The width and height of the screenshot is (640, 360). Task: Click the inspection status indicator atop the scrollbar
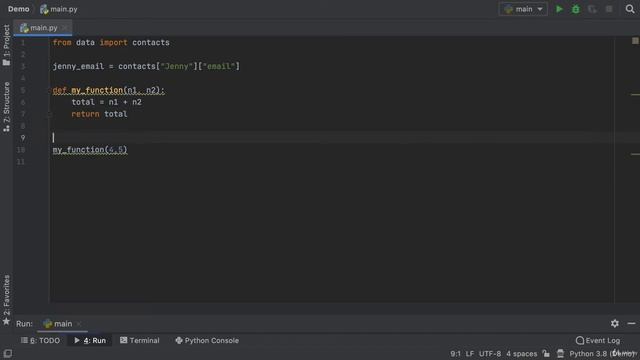(x=635, y=41)
